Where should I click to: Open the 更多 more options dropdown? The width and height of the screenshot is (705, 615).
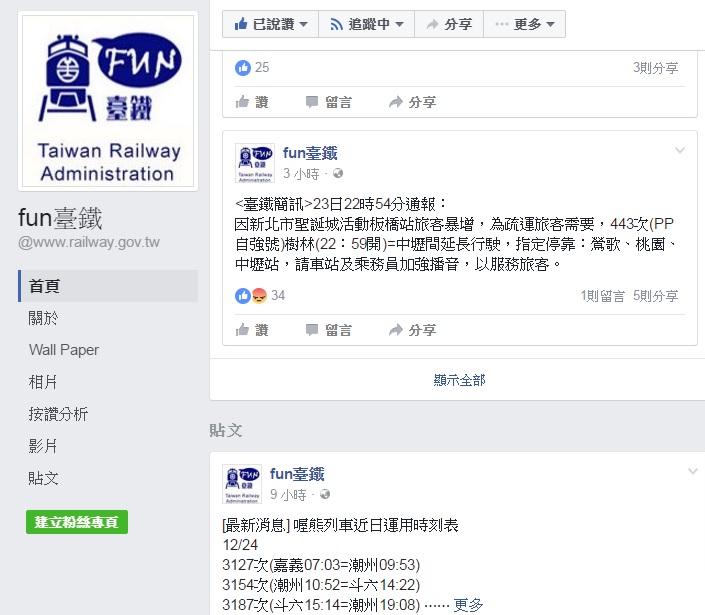click(524, 24)
